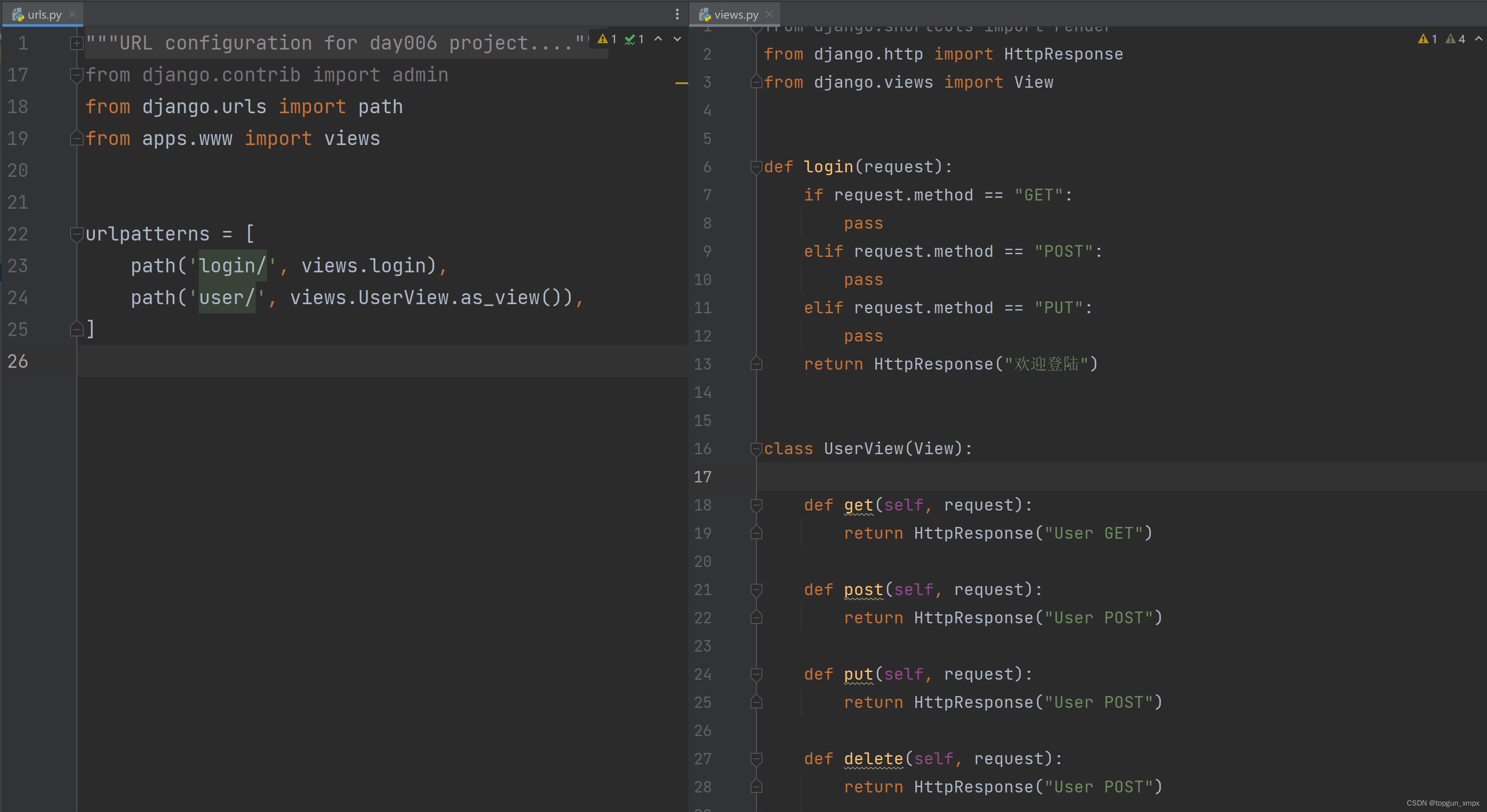Viewport: 1487px width, 812px height.
Task: Go to previous highlighted error arrow in urls.py
Action: click(658, 39)
